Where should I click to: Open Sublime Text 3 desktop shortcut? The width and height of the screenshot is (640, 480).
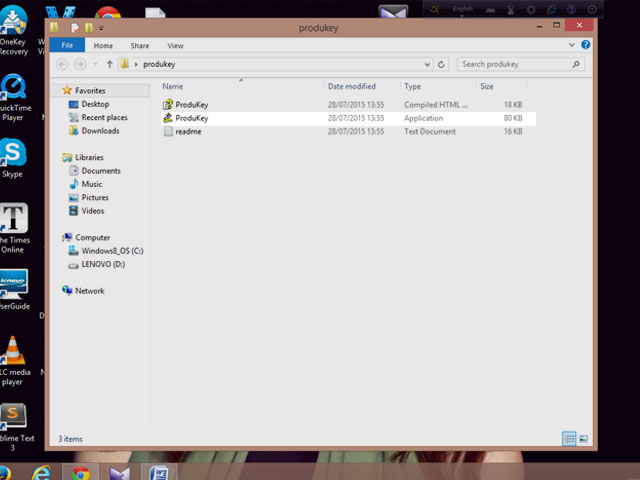16,427
